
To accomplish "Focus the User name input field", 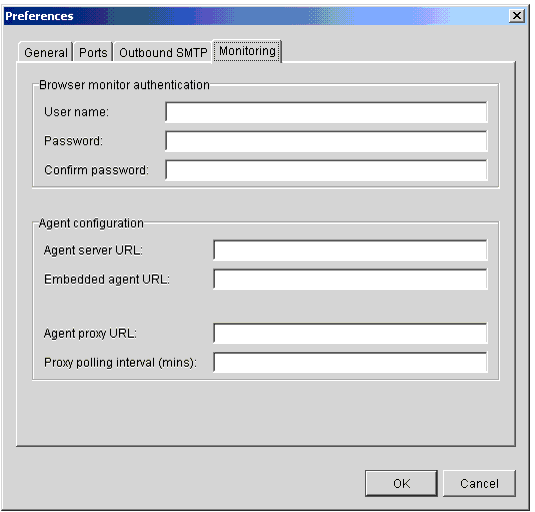I will click(326, 112).
